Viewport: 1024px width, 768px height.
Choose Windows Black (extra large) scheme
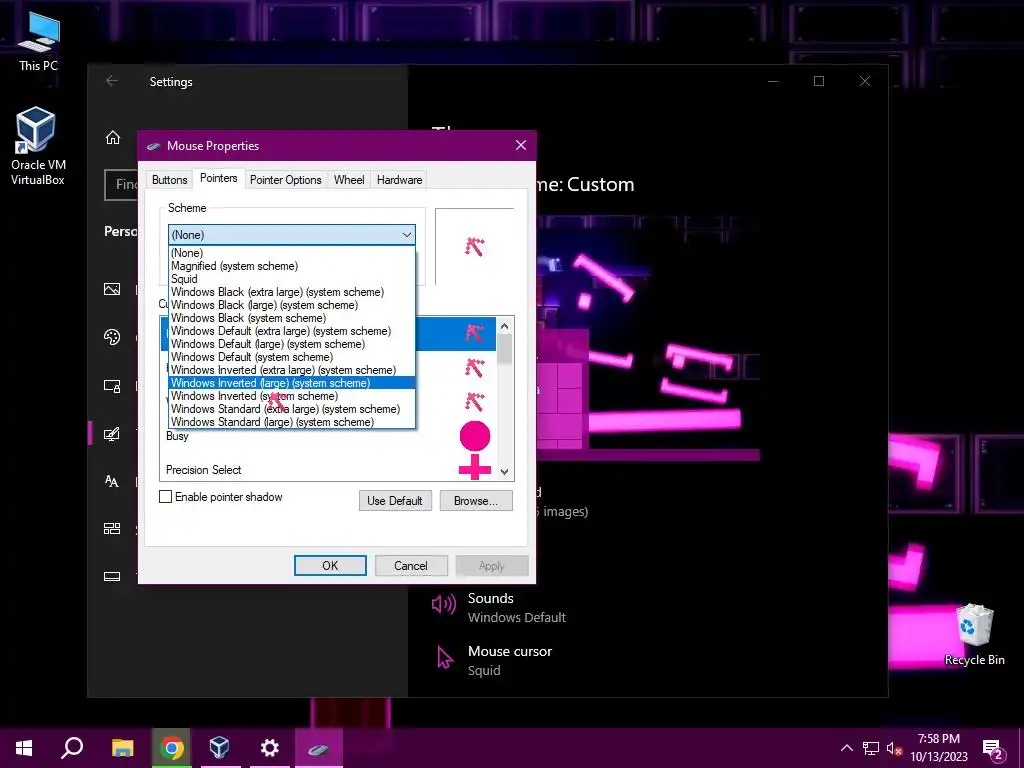291,292
